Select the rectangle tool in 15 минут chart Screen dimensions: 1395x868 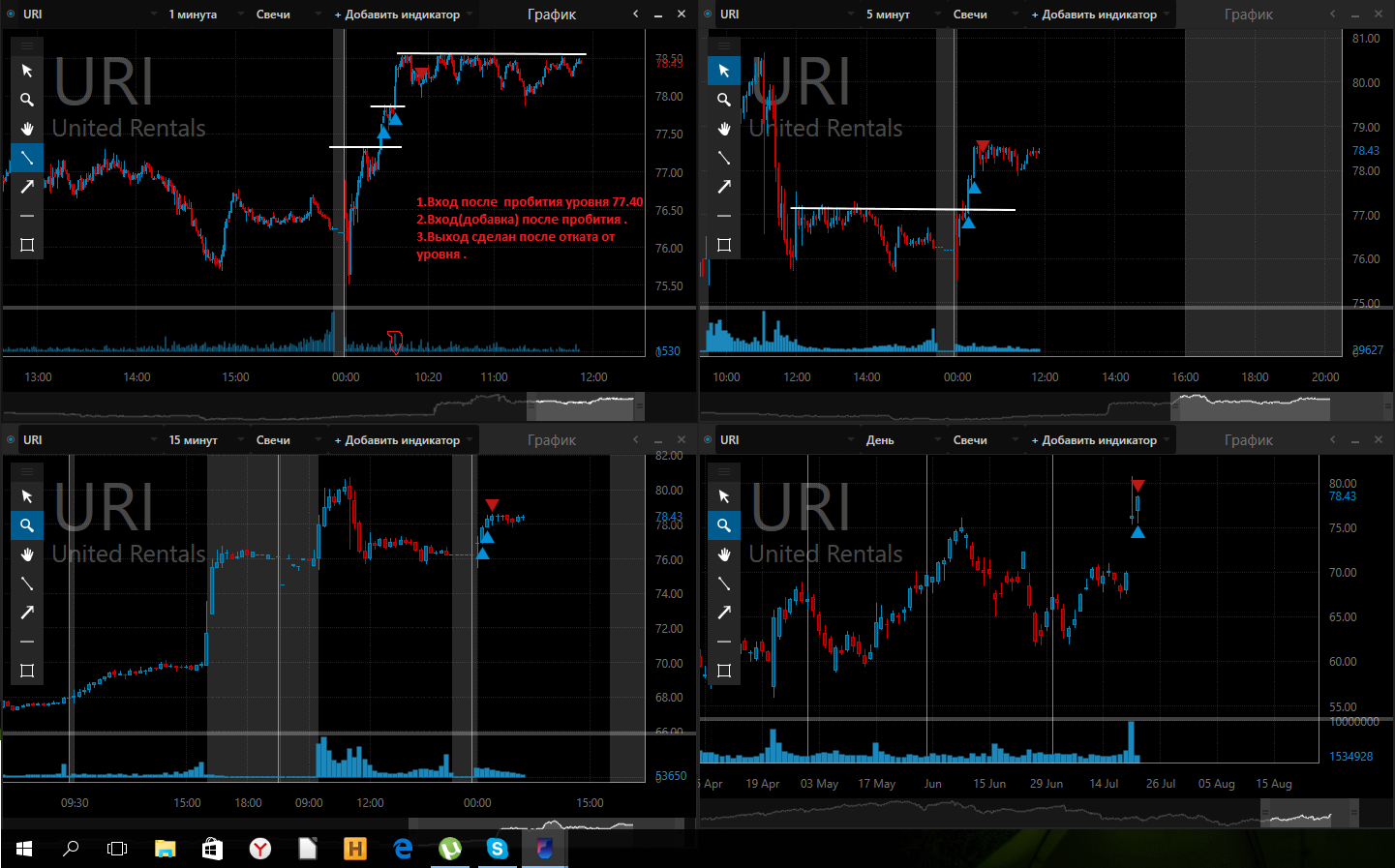point(27,671)
